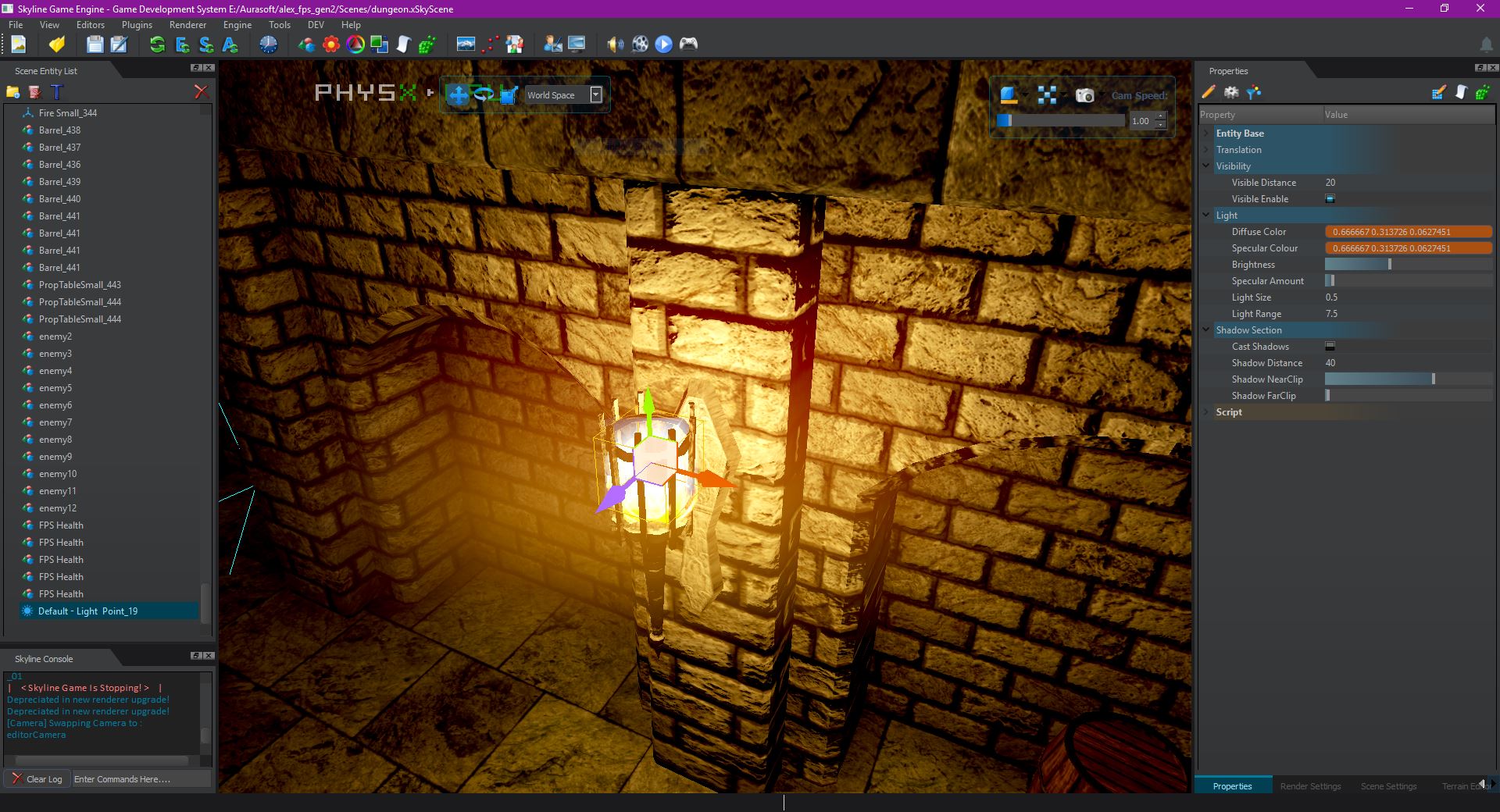Switch to the Scene Settings tab

coord(1388,786)
